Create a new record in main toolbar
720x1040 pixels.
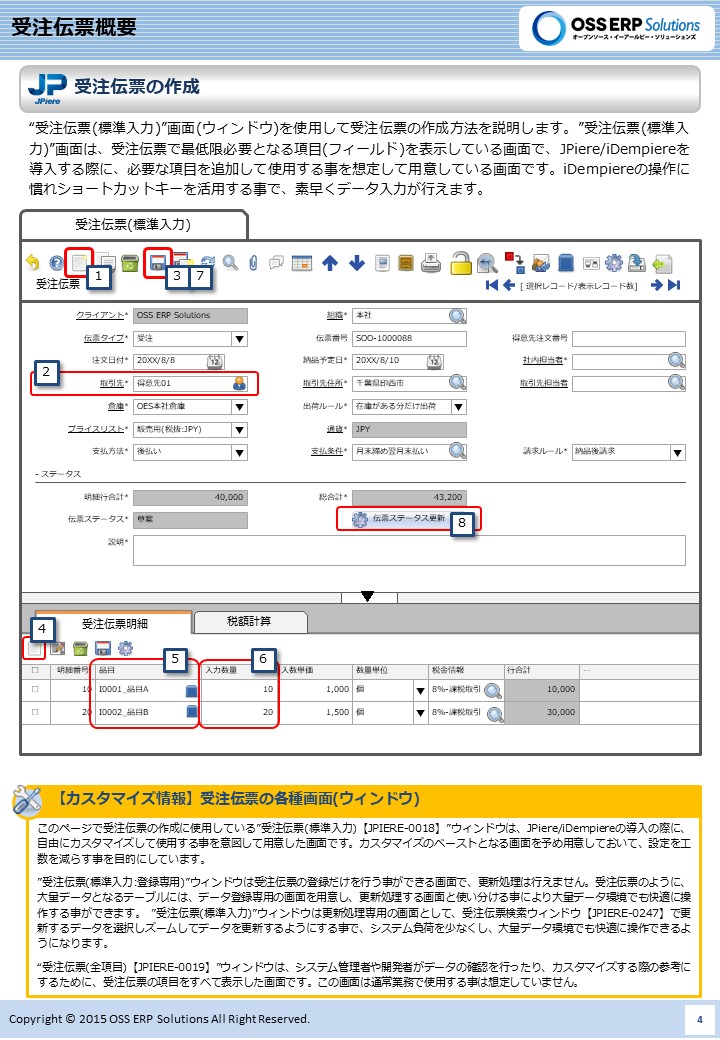click(x=79, y=263)
